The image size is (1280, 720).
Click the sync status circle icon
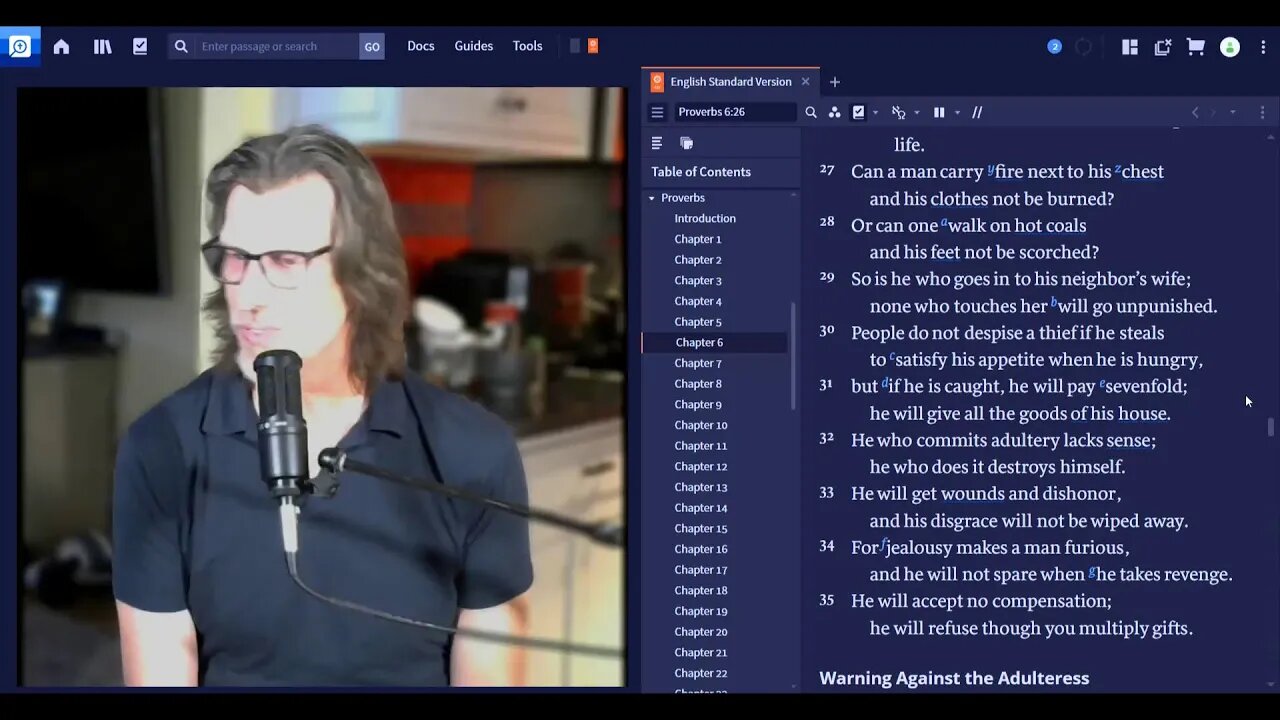click(x=1083, y=46)
